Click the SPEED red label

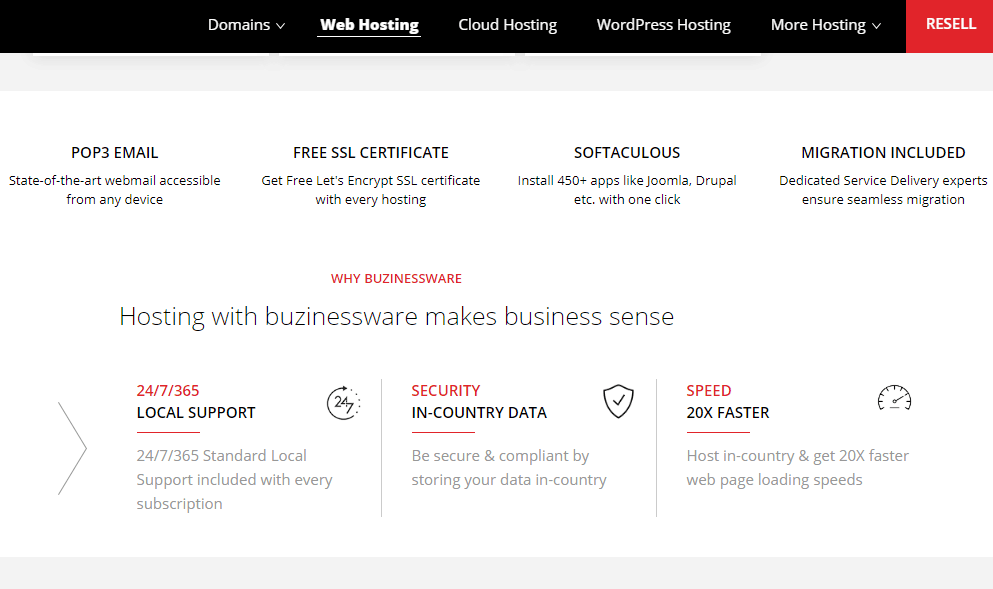709,391
